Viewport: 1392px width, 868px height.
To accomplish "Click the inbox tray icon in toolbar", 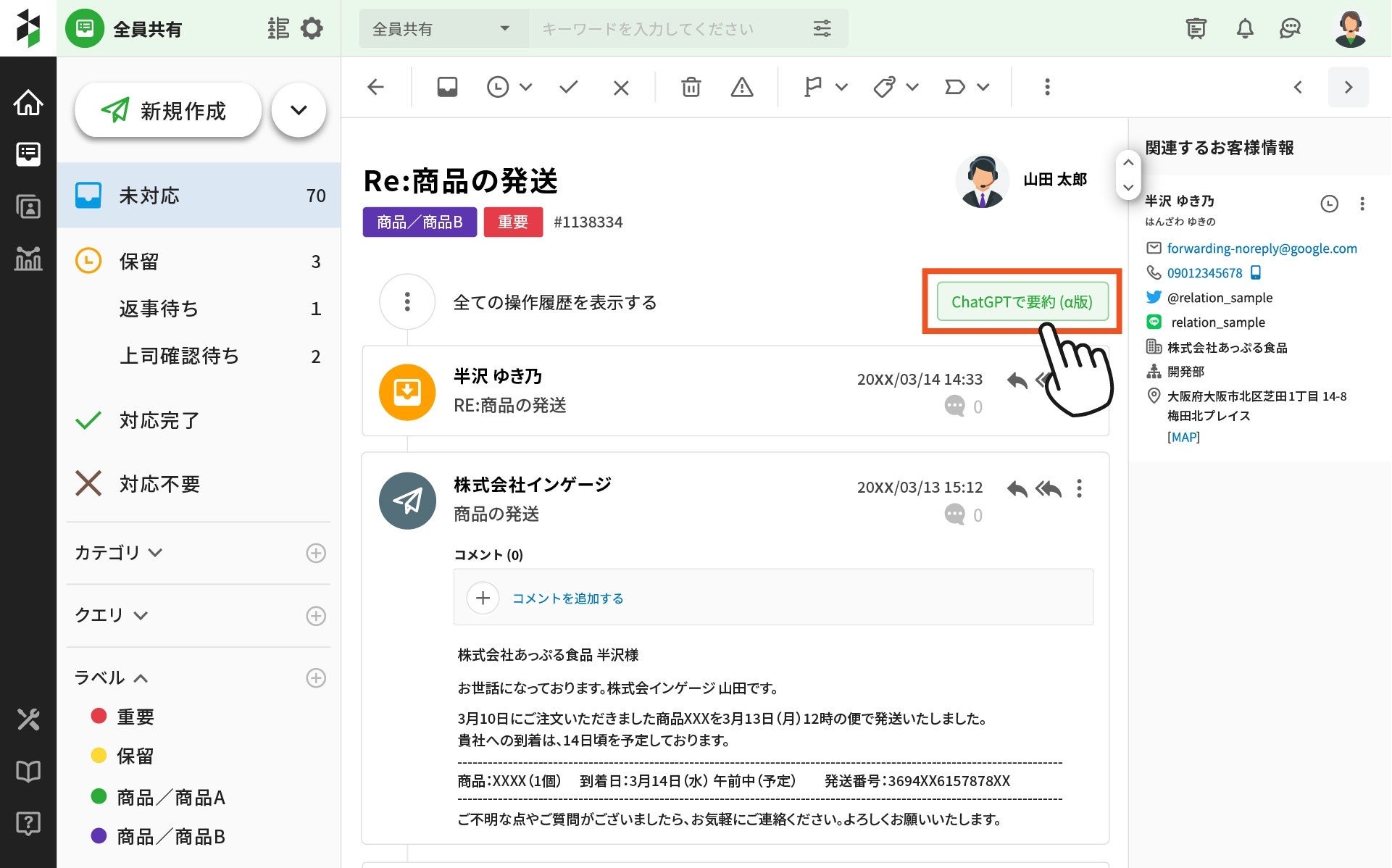I will click(447, 88).
